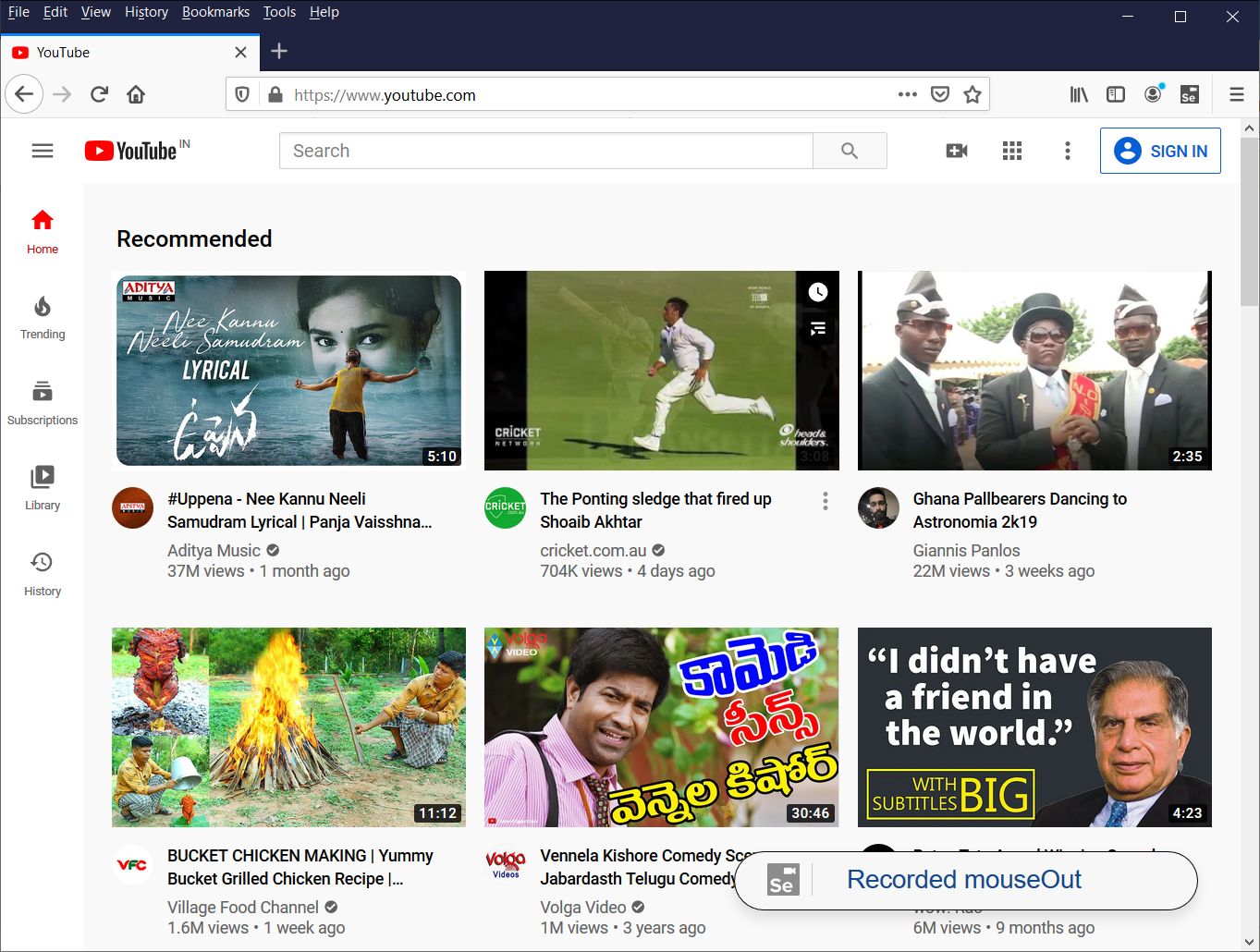Viewport: 1260px width, 952px height.
Task: Open Ghana Pallbearers Dancing video title
Action: (1020, 510)
